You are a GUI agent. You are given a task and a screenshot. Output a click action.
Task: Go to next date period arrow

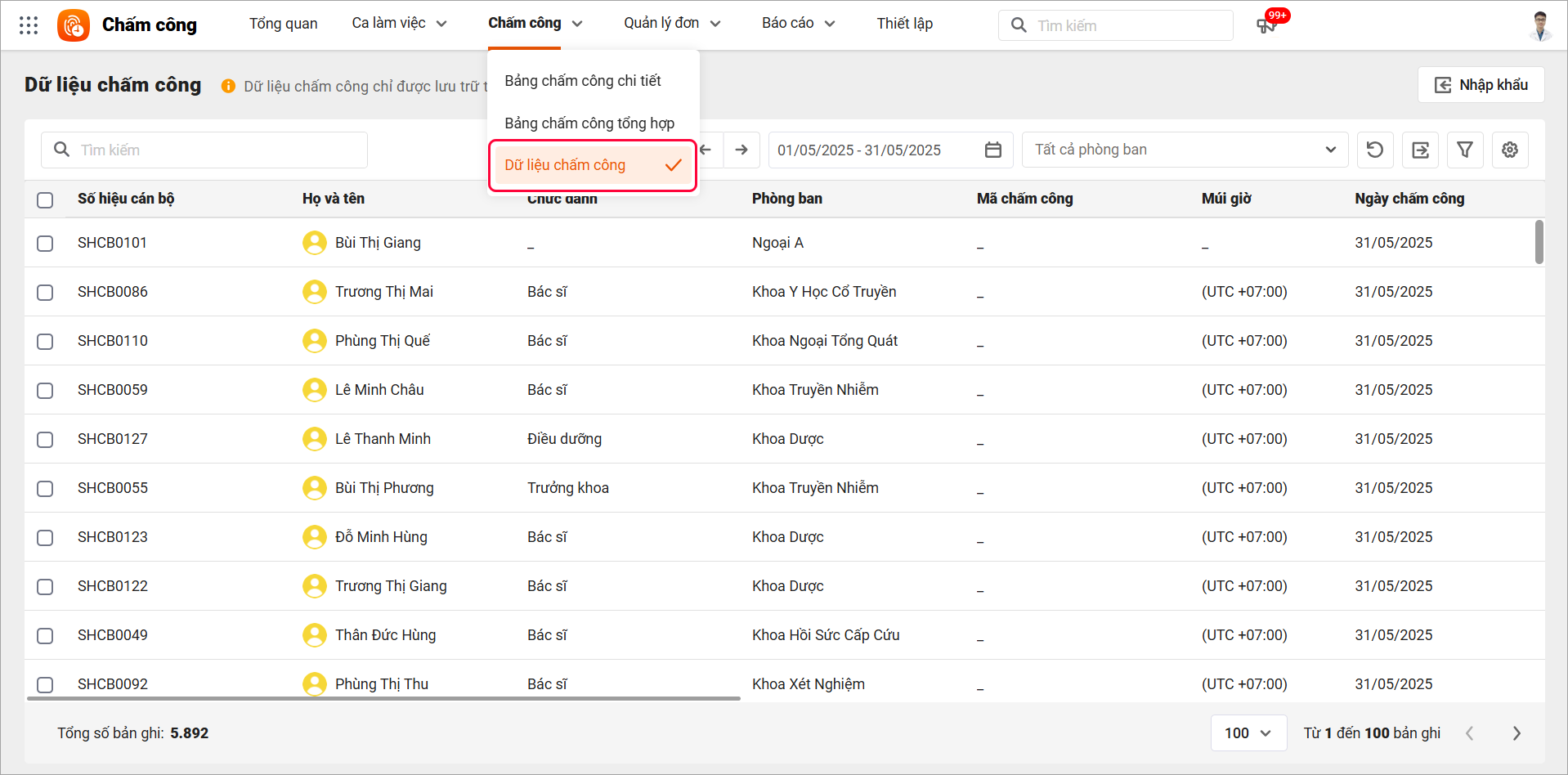pyautogui.click(x=741, y=150)
